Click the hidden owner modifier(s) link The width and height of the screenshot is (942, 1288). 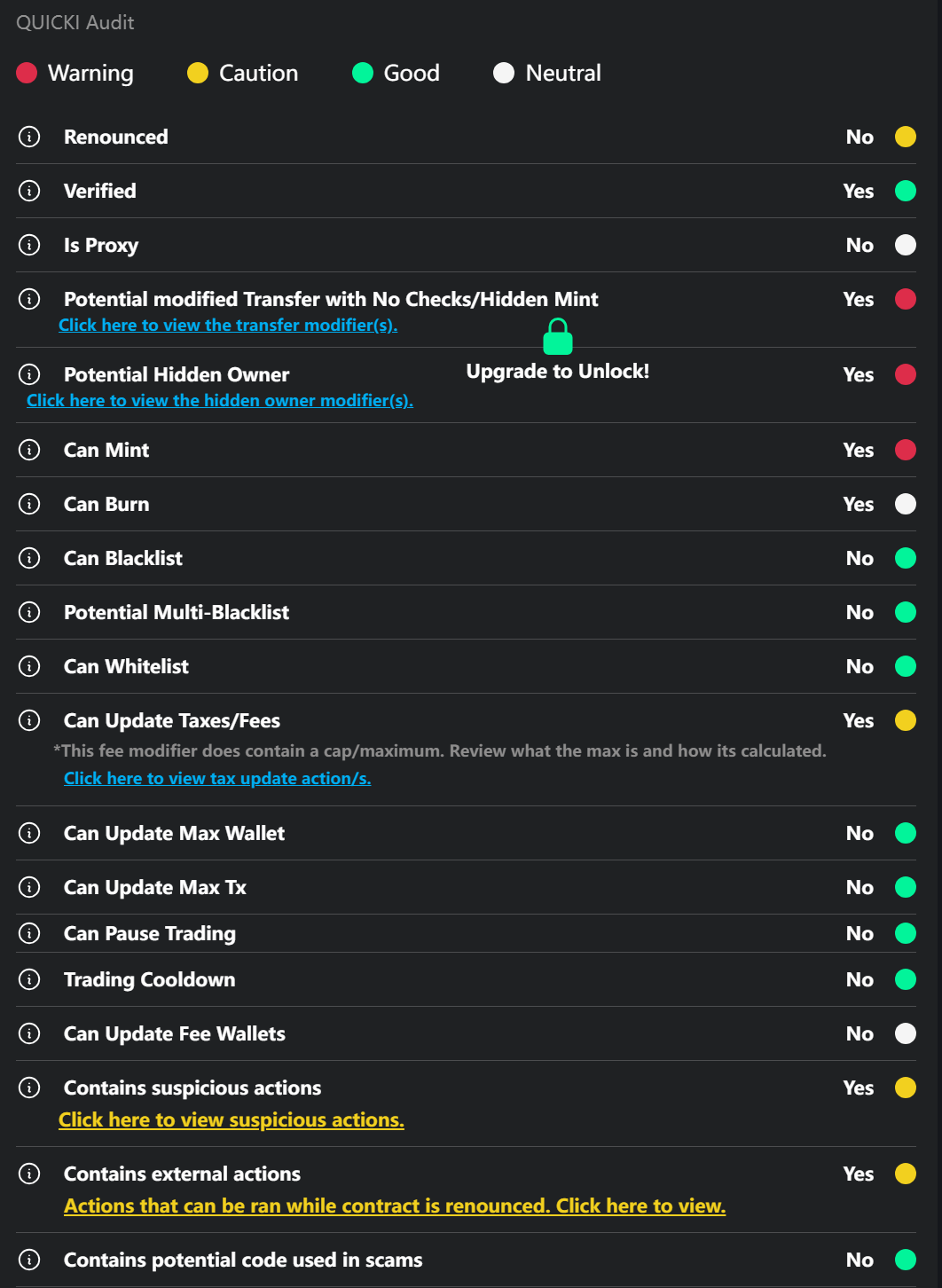(220, 401)
